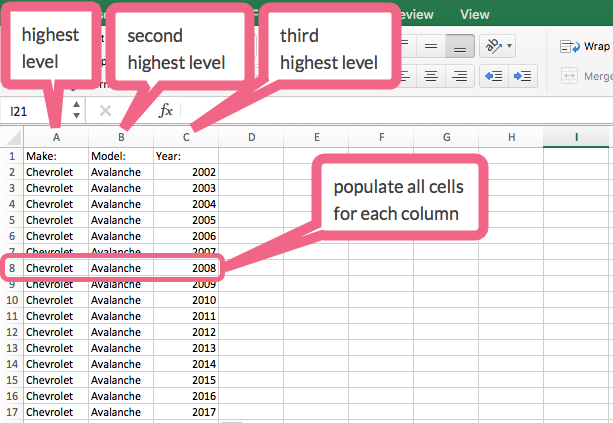Select the "Model:" header cell
Image resolution: width=613 pixels, height=423 pixels.
tap(121, 156)
